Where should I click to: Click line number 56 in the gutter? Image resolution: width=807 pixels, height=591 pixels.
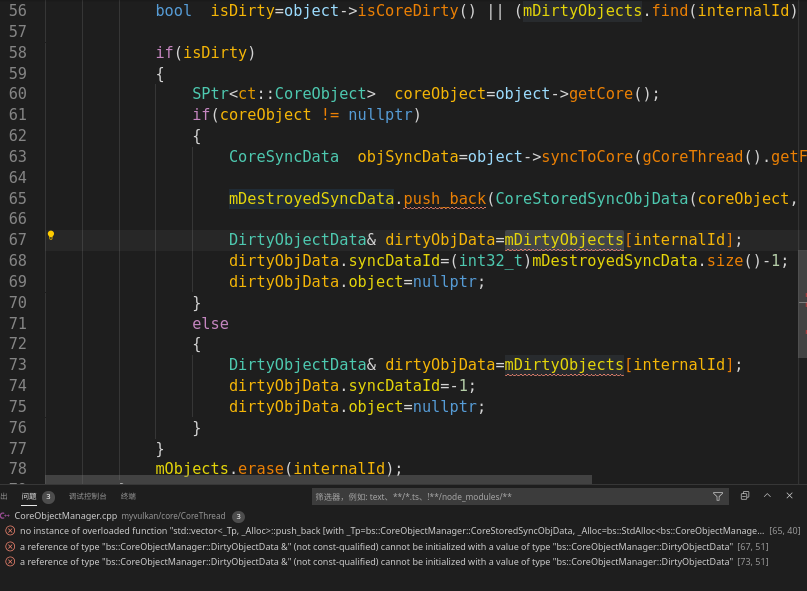click(18, 10)
